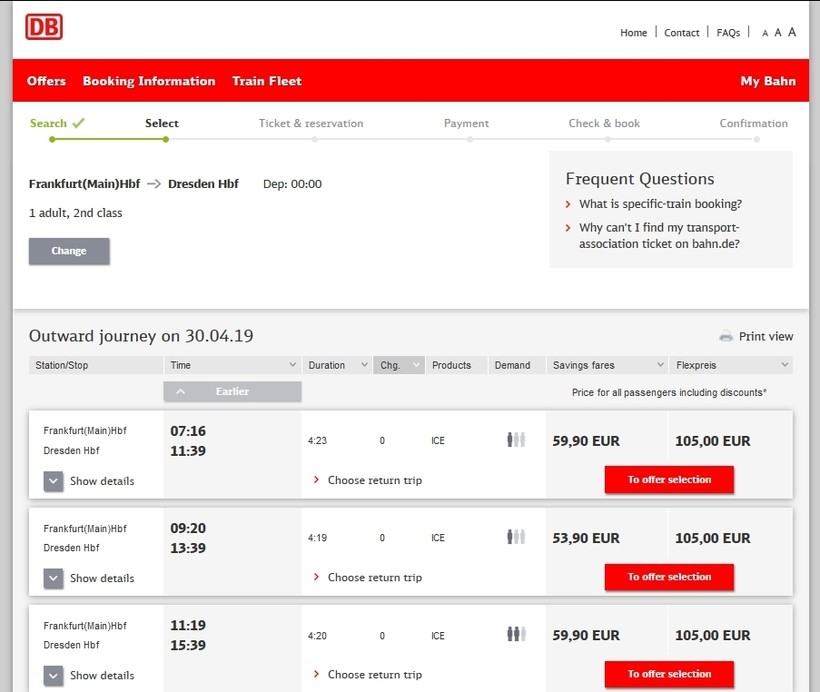Expand Show details for 11:19 departure

54,675
